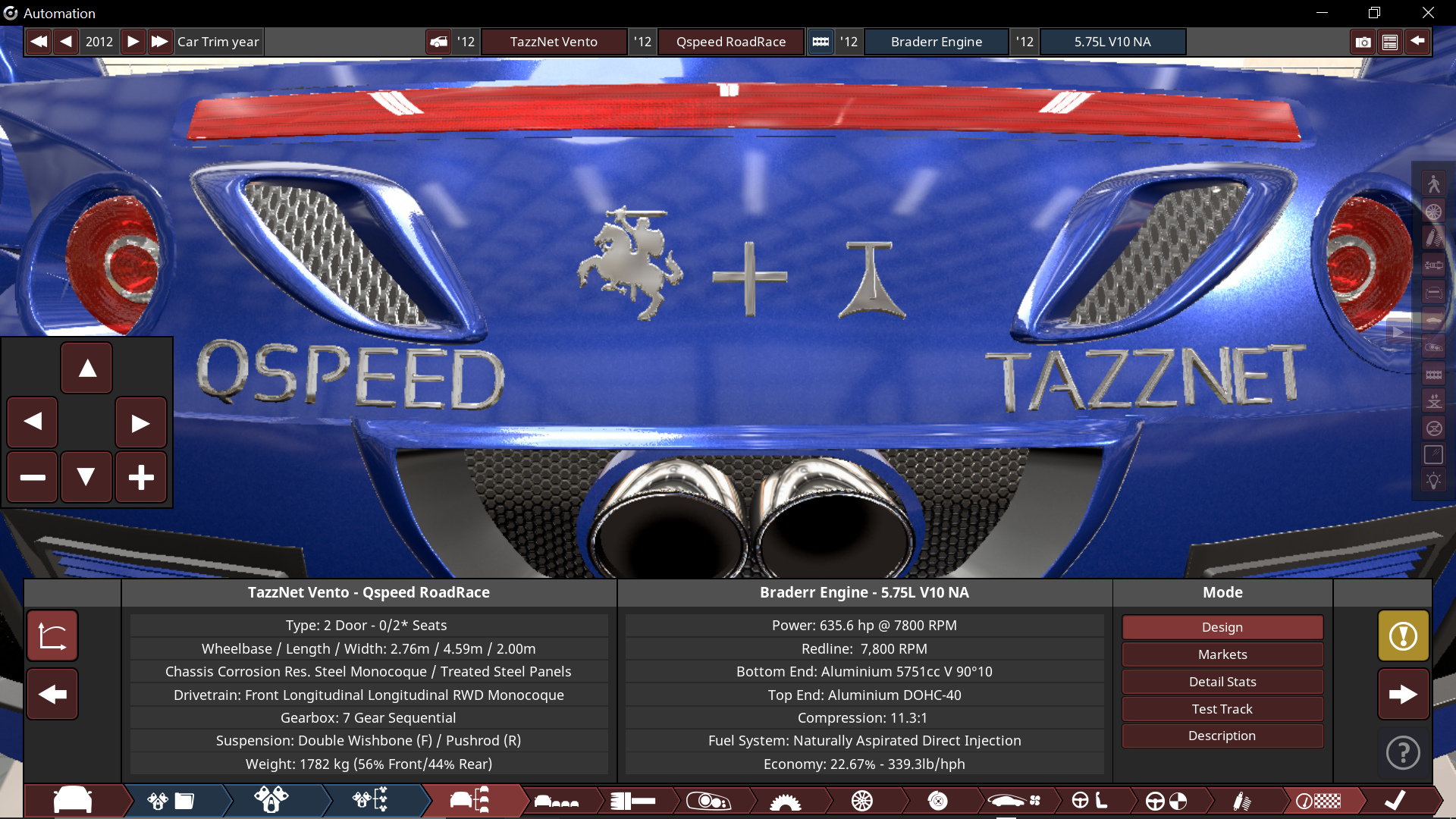
Task: Rotate camera up with the up arrow
Action: pyautogui.click(x=86, y=369)
